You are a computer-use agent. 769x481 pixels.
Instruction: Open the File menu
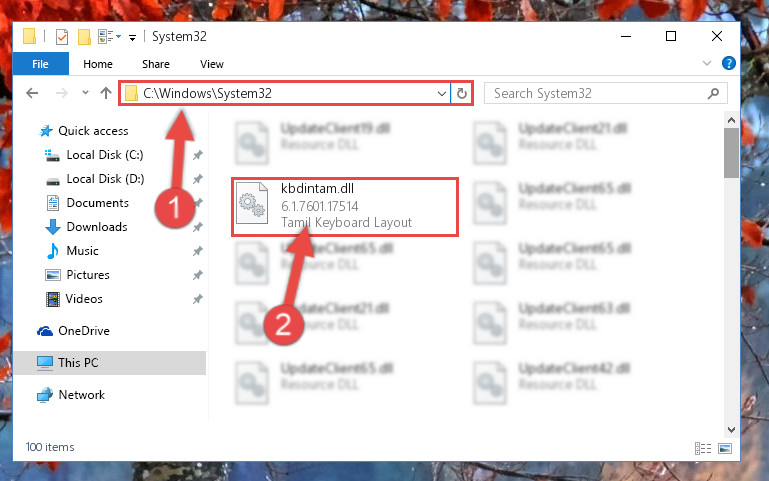pos(40,64)
